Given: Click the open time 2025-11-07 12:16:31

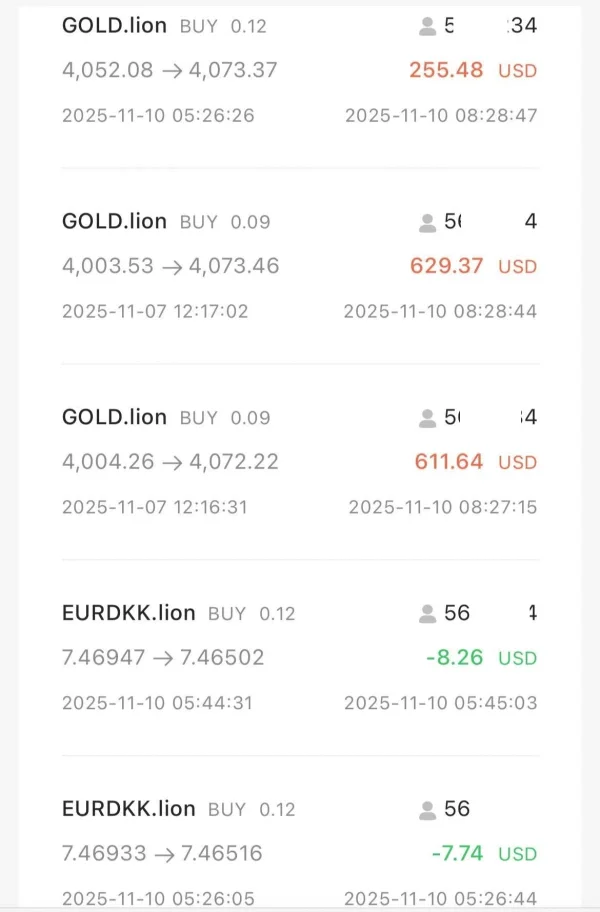Looking at the screenshot, I should click(x=155, y=508).
